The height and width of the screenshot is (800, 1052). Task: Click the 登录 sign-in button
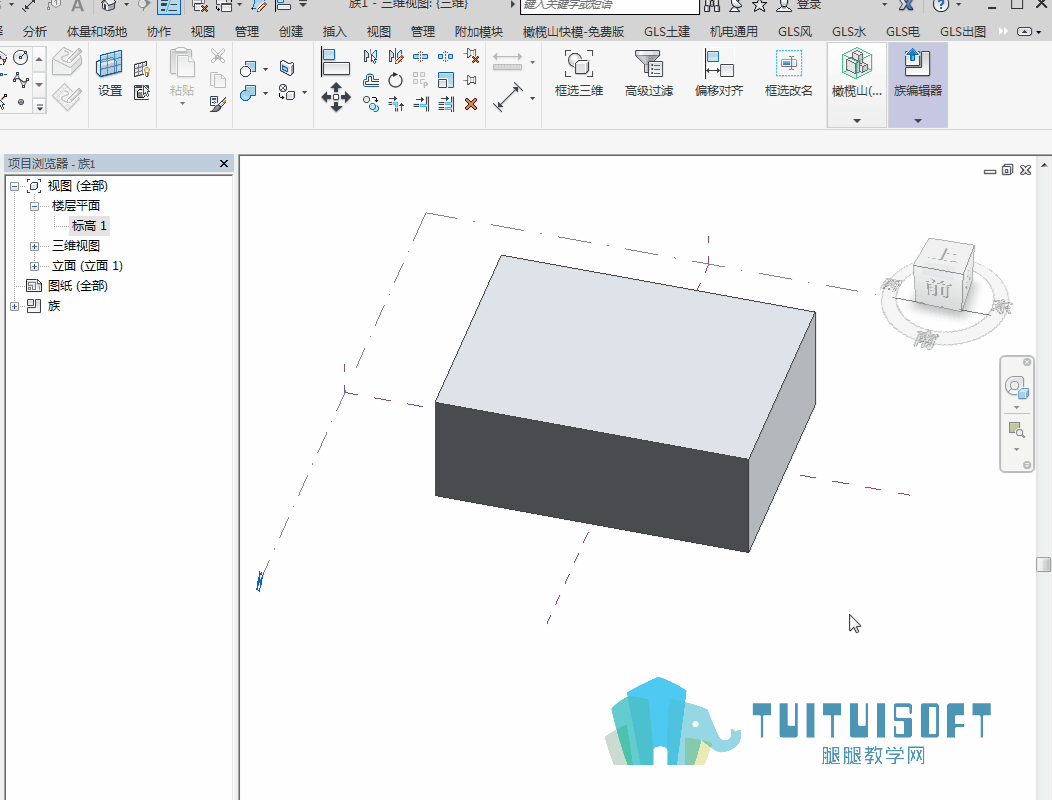(798, 5)
